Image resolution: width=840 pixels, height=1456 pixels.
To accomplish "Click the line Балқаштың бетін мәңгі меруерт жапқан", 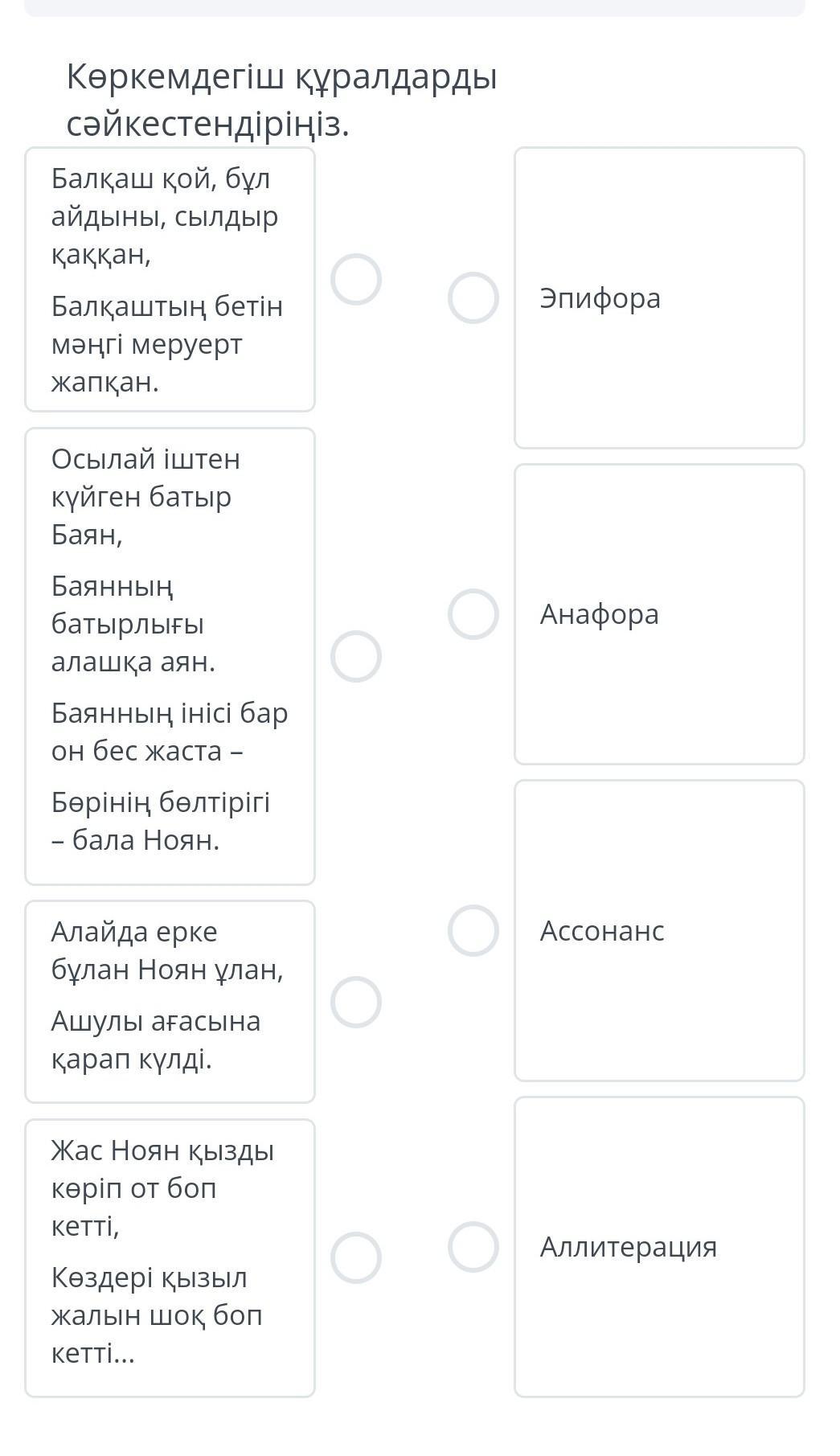I will pyautogui.click(x=167, y=344).
